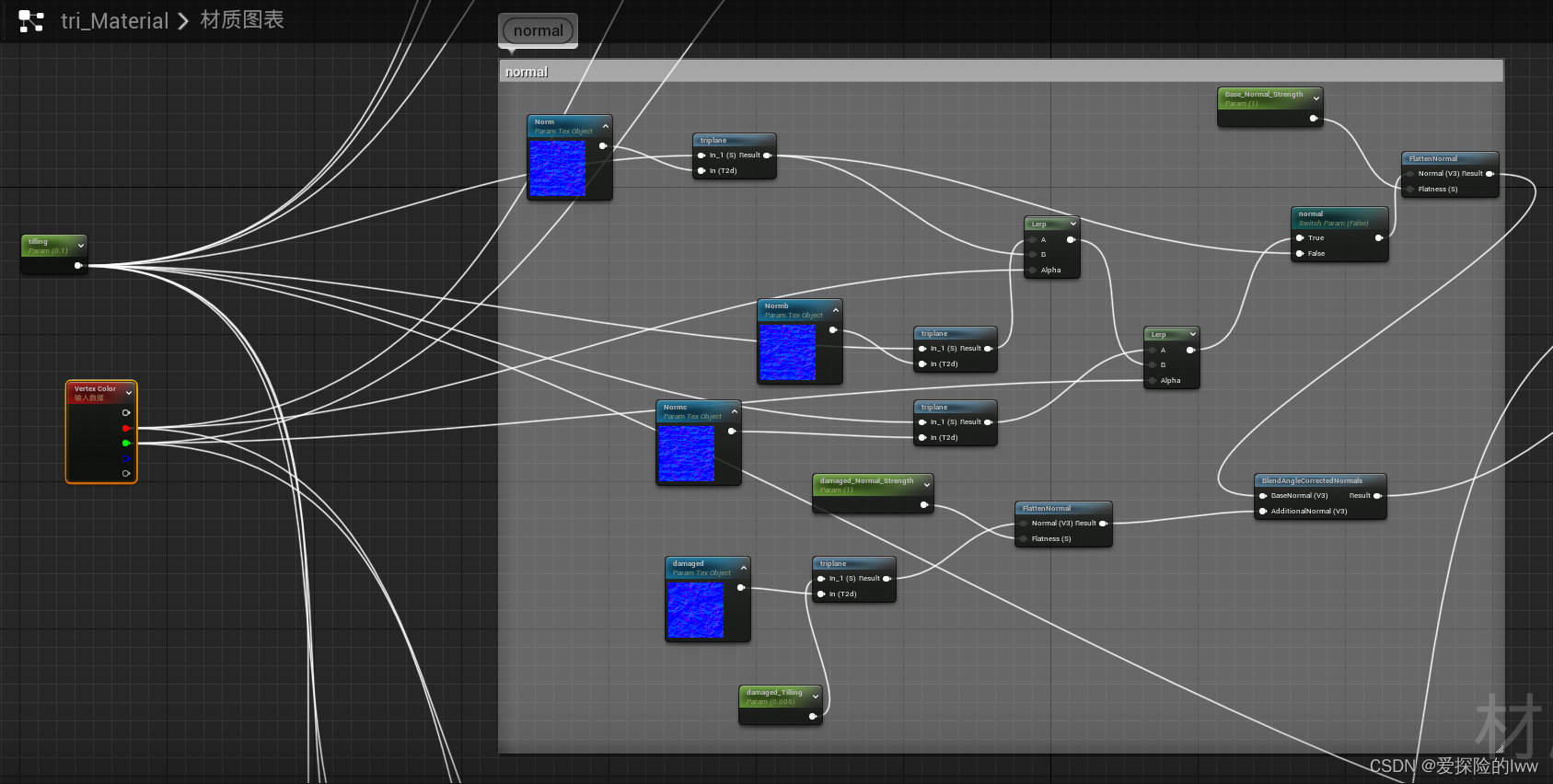Collapse the Normc texture object node
Image resolution: width=1553 pixels, height=784 pixels.
[x=735, y=411]
